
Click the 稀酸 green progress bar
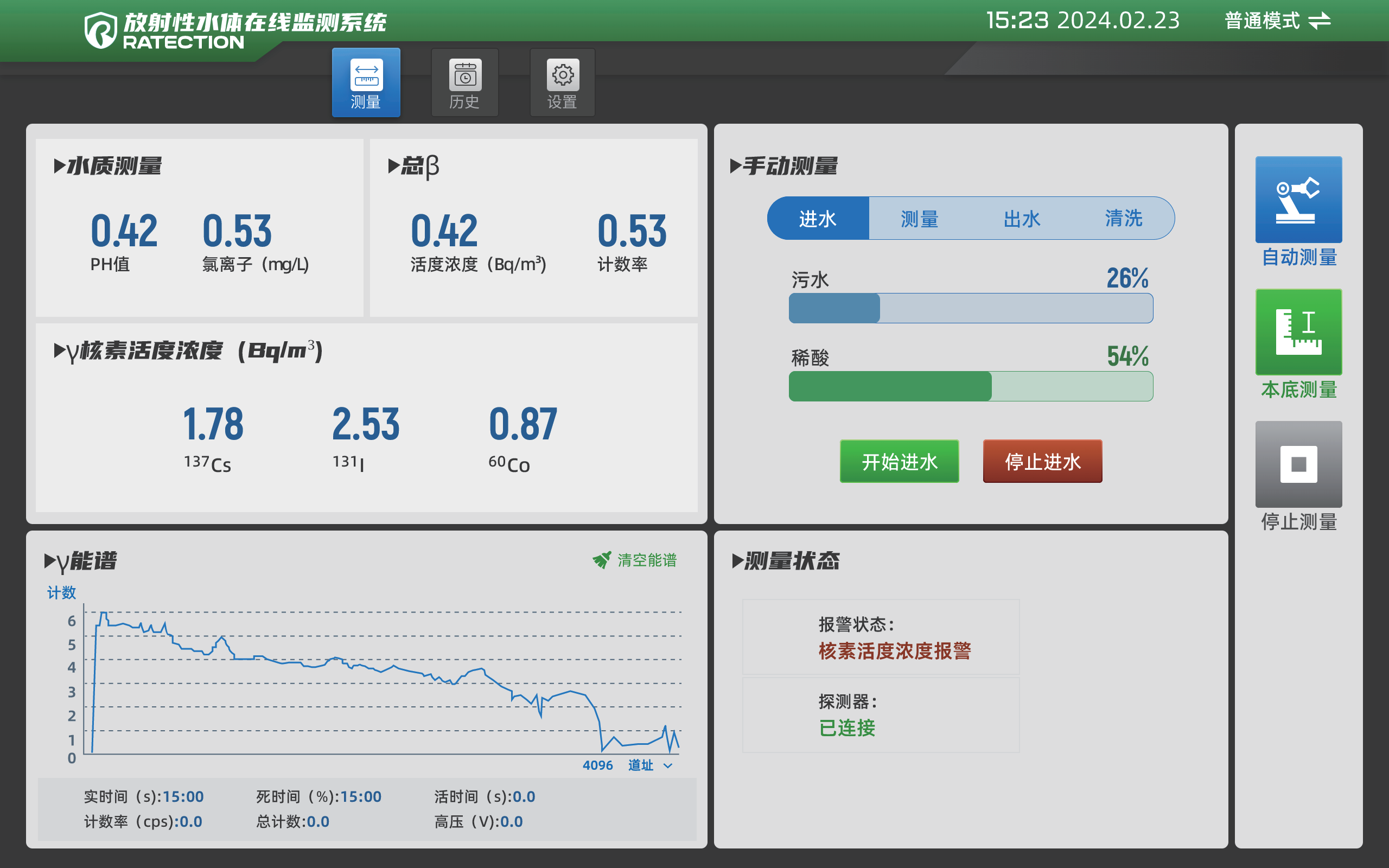tap(971, 386)
